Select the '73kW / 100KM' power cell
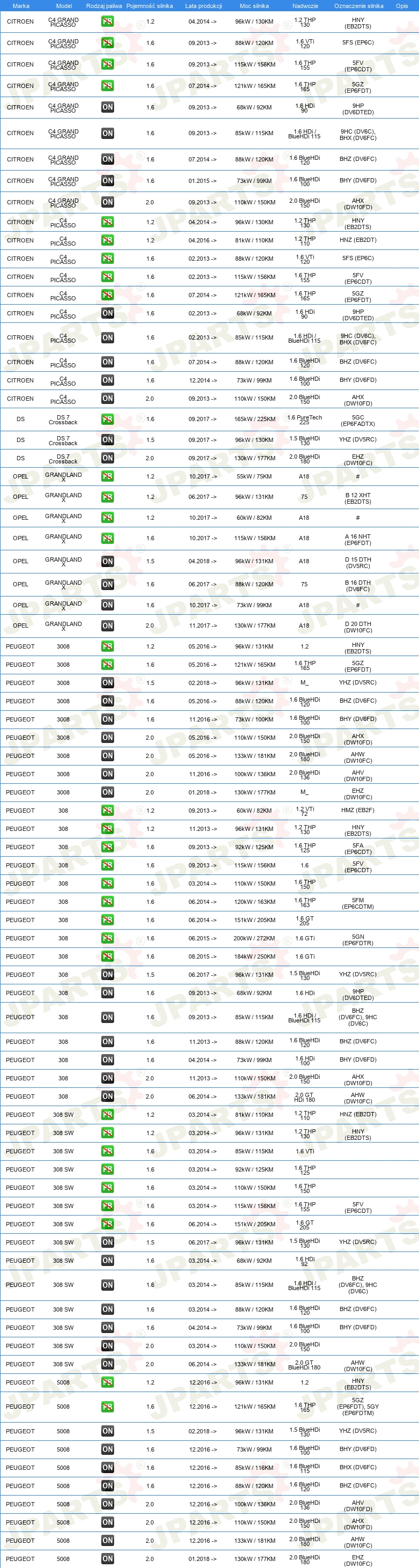Screen dimensions: 419x1568 click(255, 719)
